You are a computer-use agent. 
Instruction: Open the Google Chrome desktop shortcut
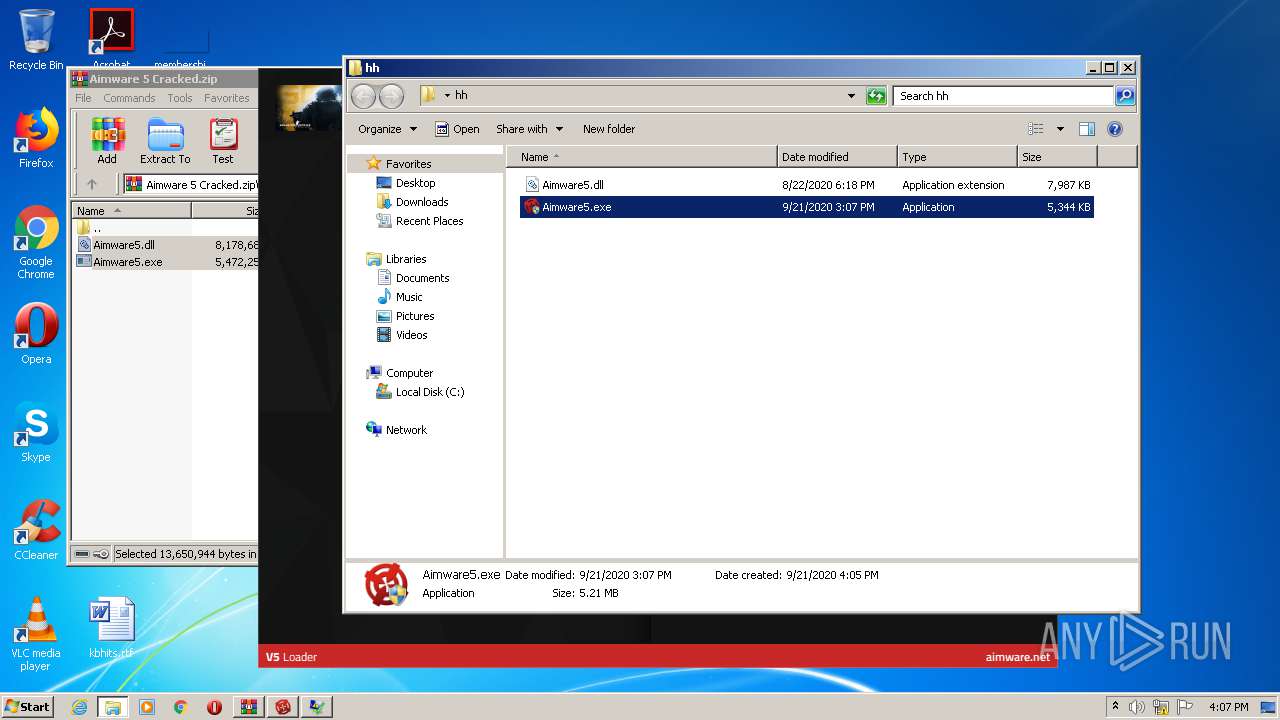pyautogui.click(x=36, y=242)
